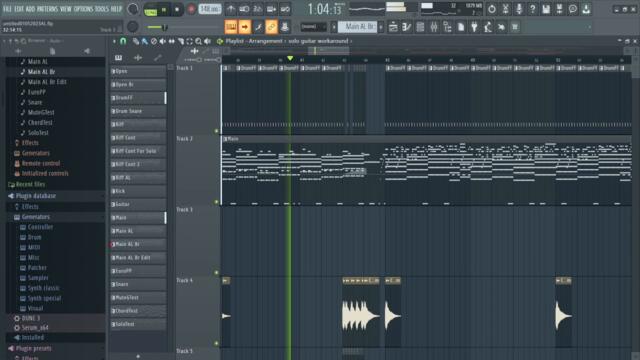Toggle the playlist snap magnet
The width and height of the screenshot is (640, 360).
[x=123, y=41]
